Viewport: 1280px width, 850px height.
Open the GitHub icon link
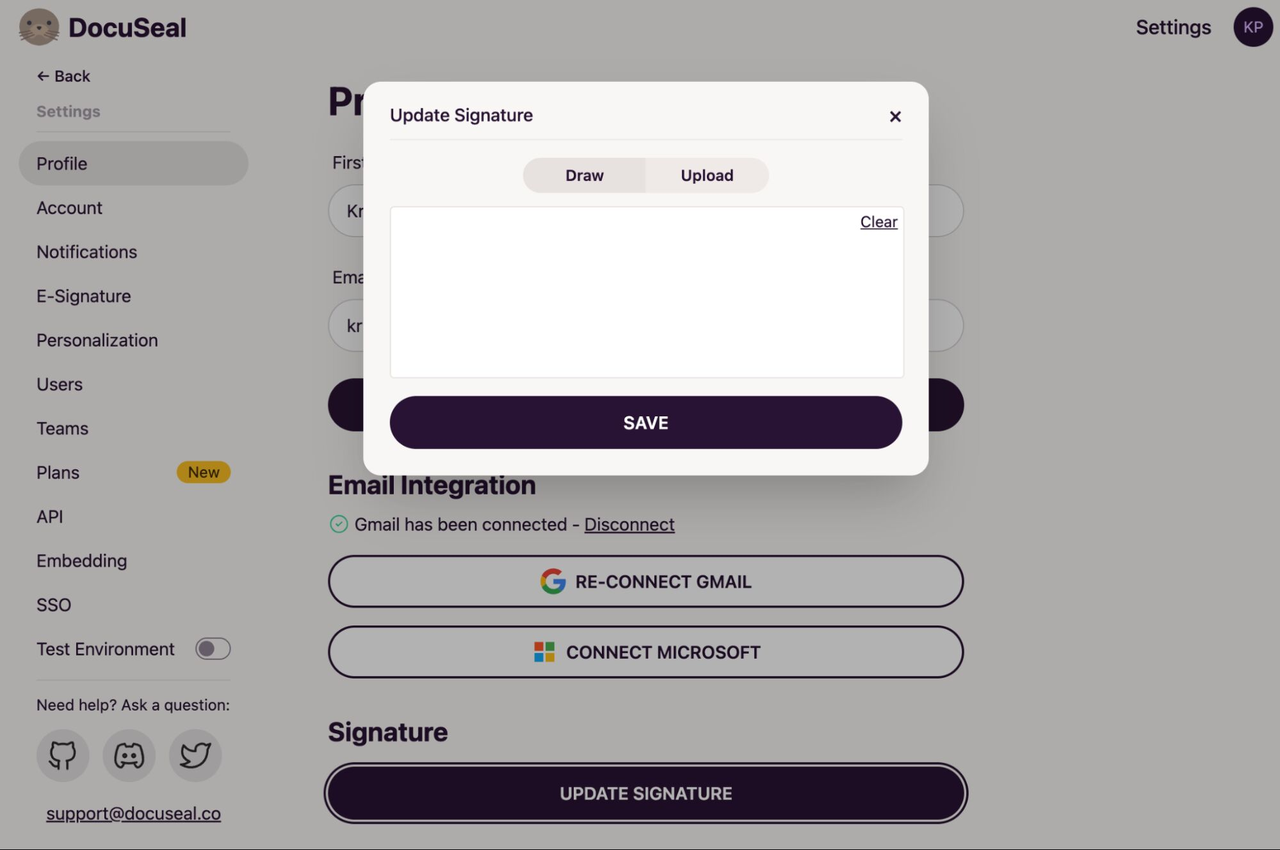pos(63,755)
